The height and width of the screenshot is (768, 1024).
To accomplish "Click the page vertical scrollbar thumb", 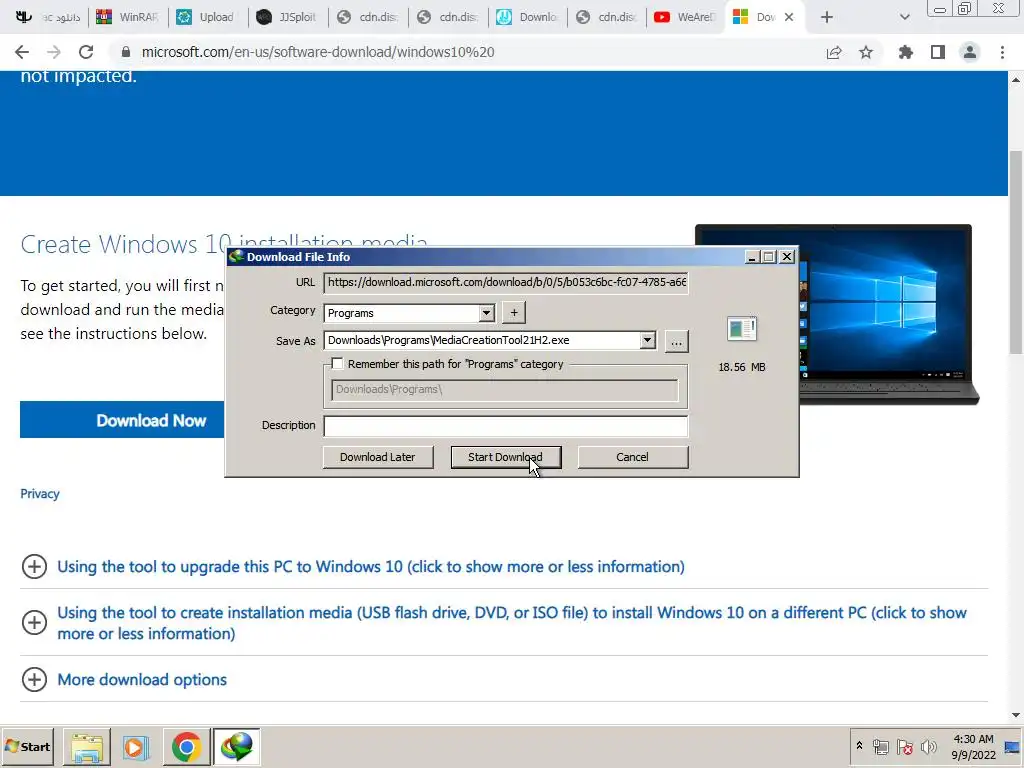I will [x=1016, y=251].
